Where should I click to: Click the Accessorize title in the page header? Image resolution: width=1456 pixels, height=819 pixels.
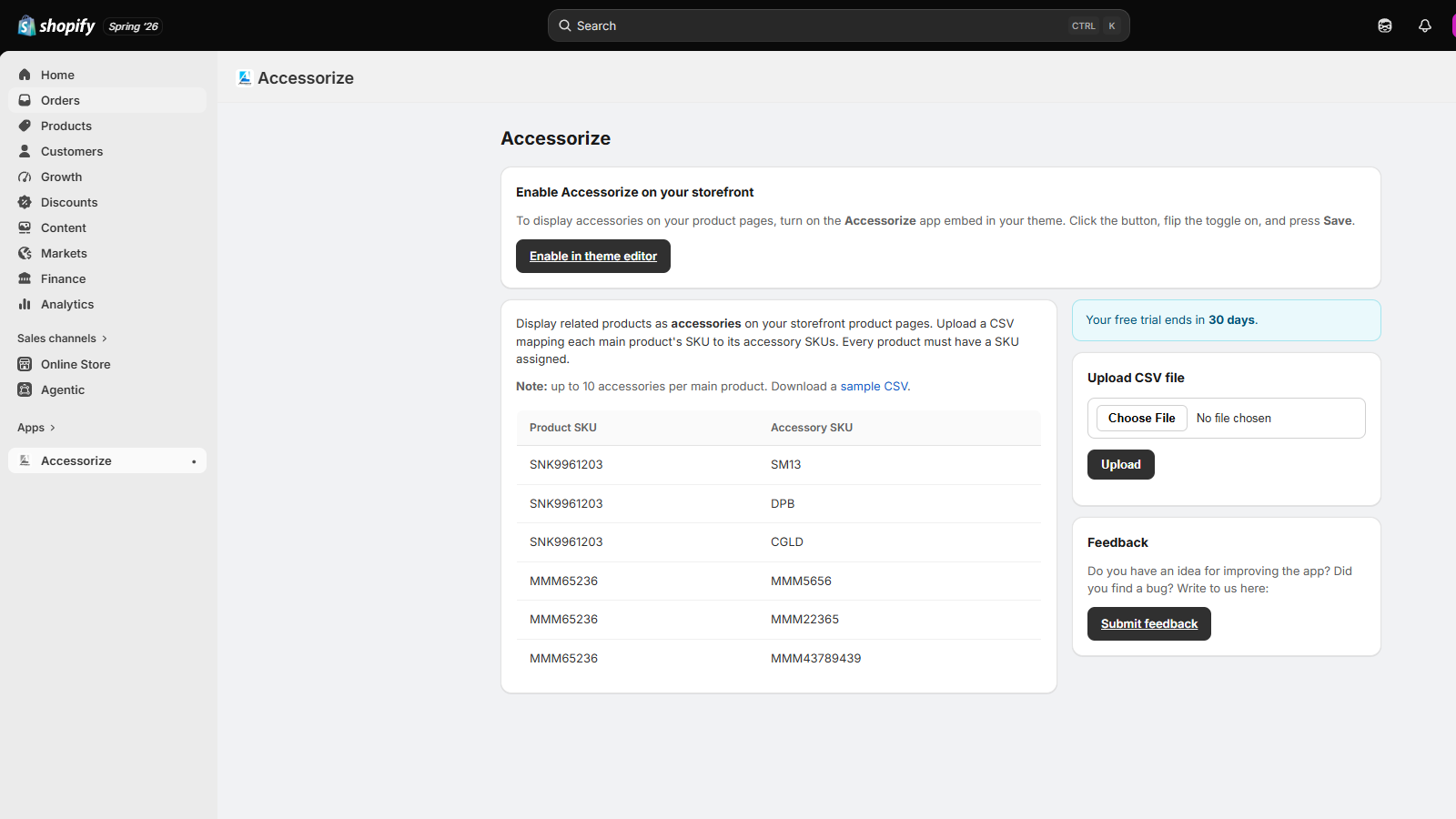[306, 78]
